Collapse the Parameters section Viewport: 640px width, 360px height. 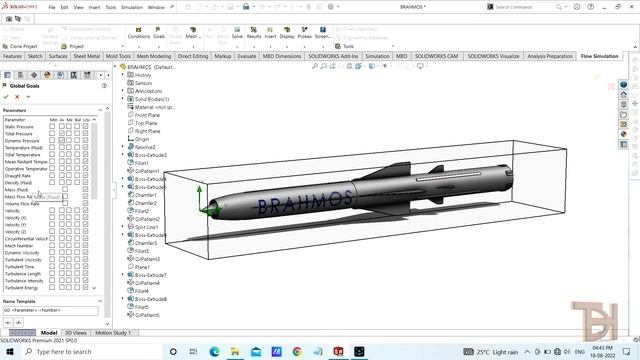tap(100, 110)
